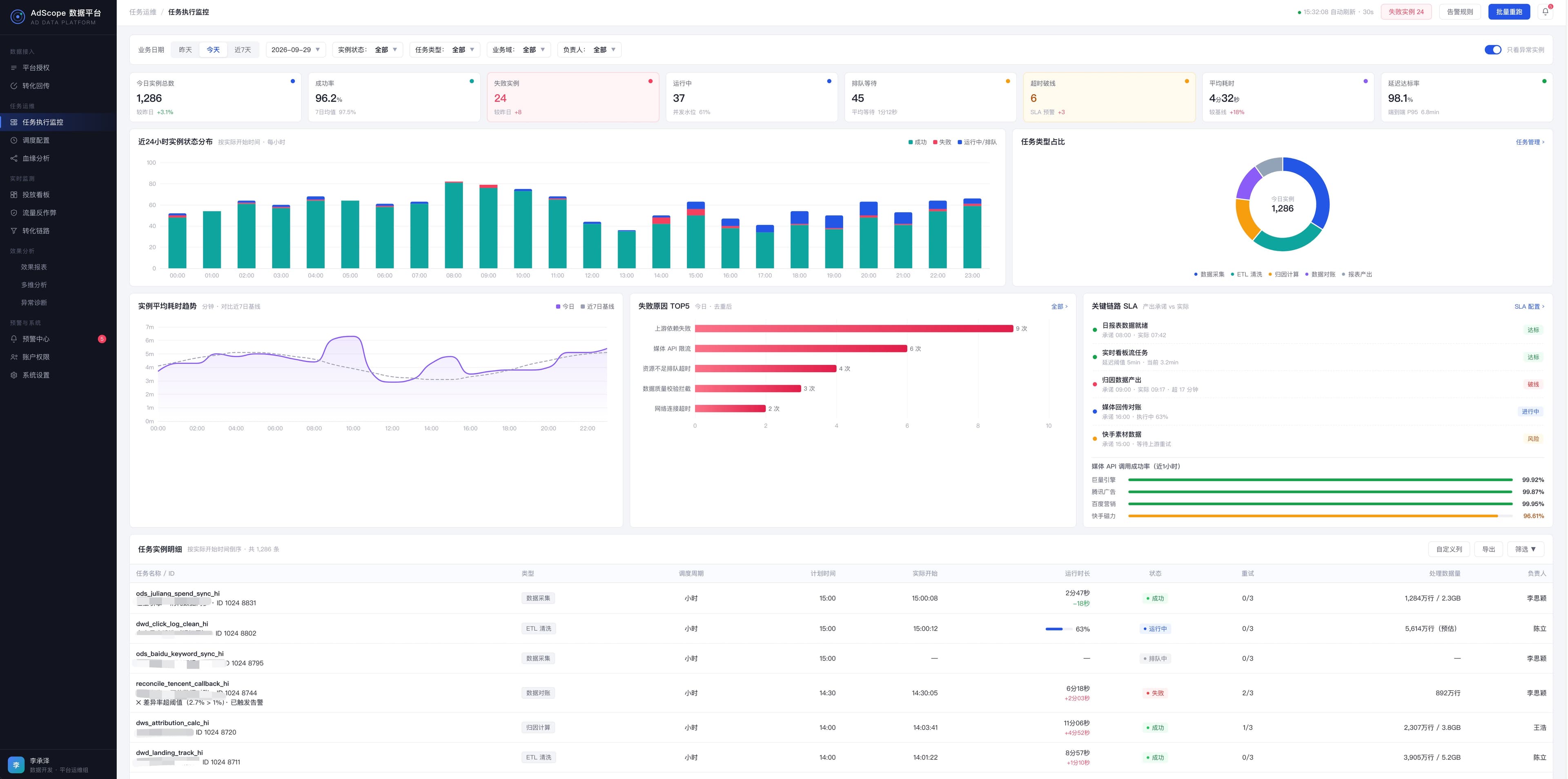Screen dimensions: 1568x779
Task: Click the 转化链路 funnel icon
Action: pyautogui.click(x=14, y=231)
